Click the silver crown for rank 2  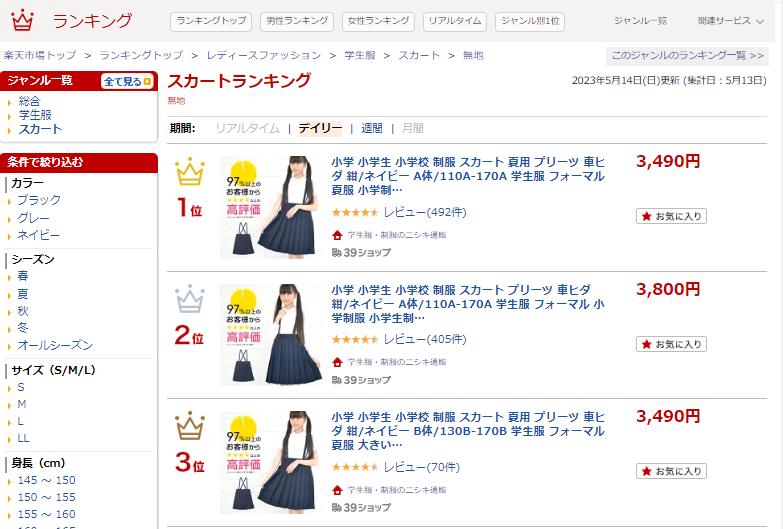(x=190, y=299)
